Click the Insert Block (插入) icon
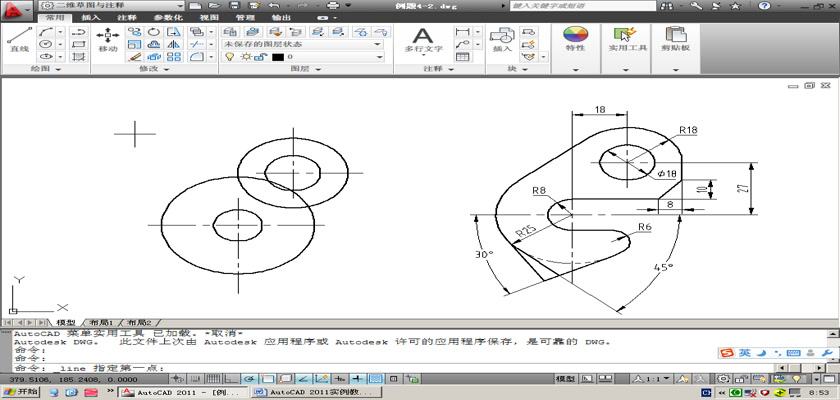Viewport: 840px width, 400px height. point(502,39)
